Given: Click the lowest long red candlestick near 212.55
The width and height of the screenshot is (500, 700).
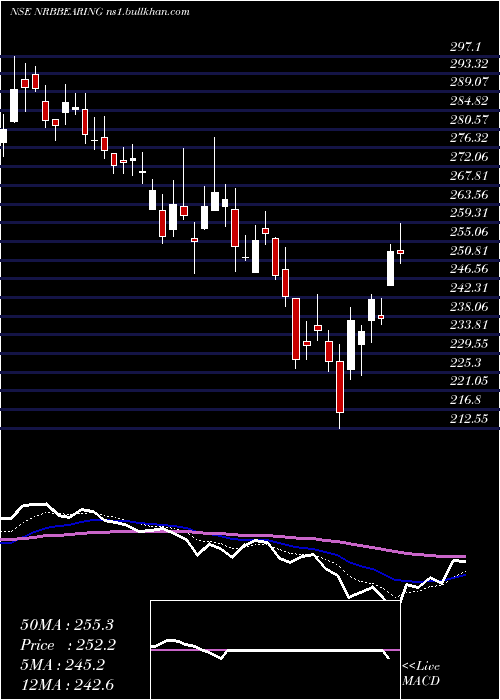Looking at the screenshot, I should [340, 387].
